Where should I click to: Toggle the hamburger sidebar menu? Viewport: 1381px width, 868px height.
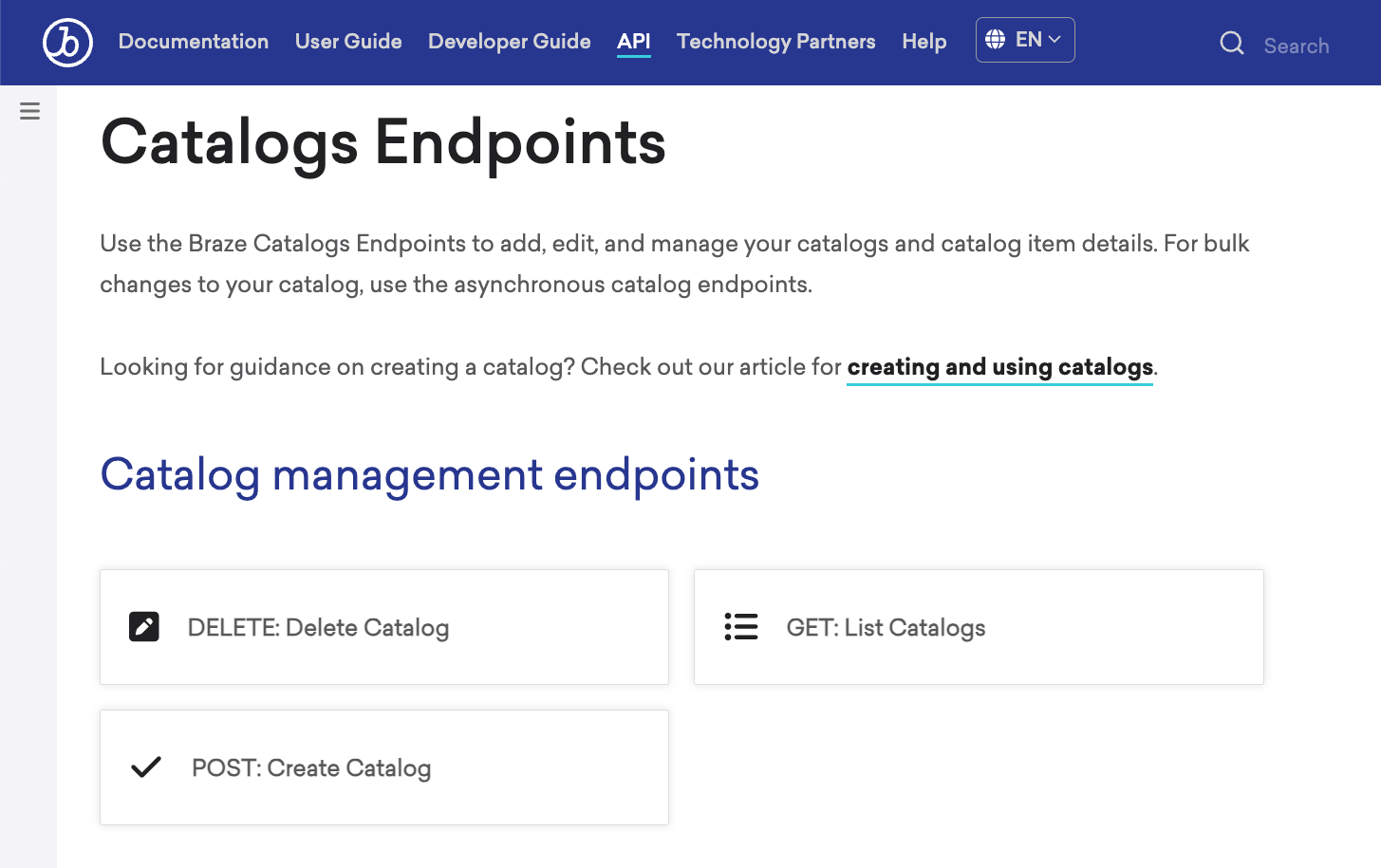point(29,111)
